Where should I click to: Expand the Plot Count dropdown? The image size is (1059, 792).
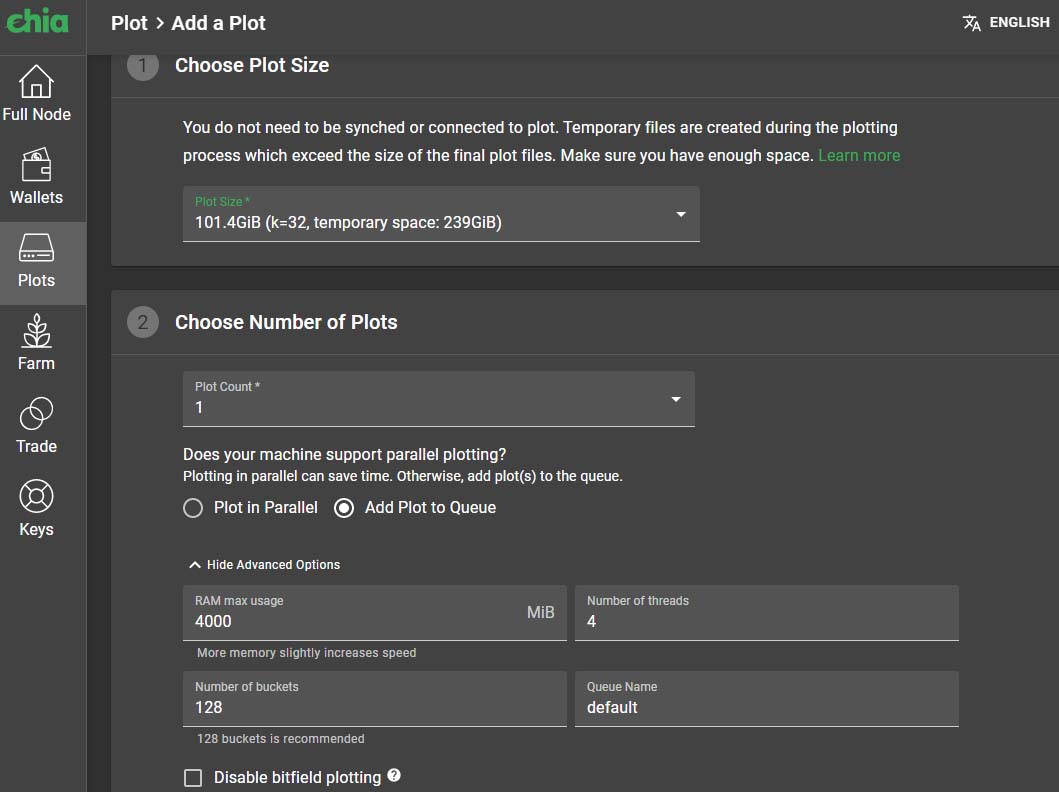click(438, 399)
